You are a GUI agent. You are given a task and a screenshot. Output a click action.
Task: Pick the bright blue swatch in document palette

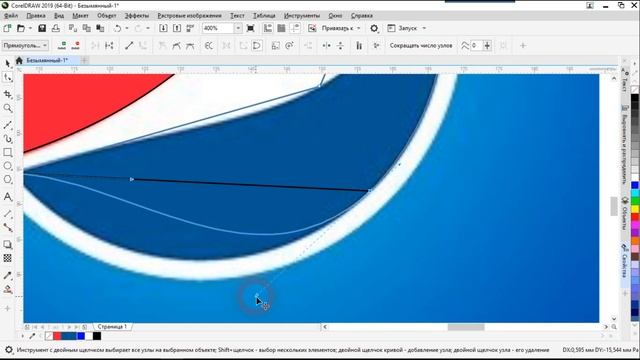point(81,336)
